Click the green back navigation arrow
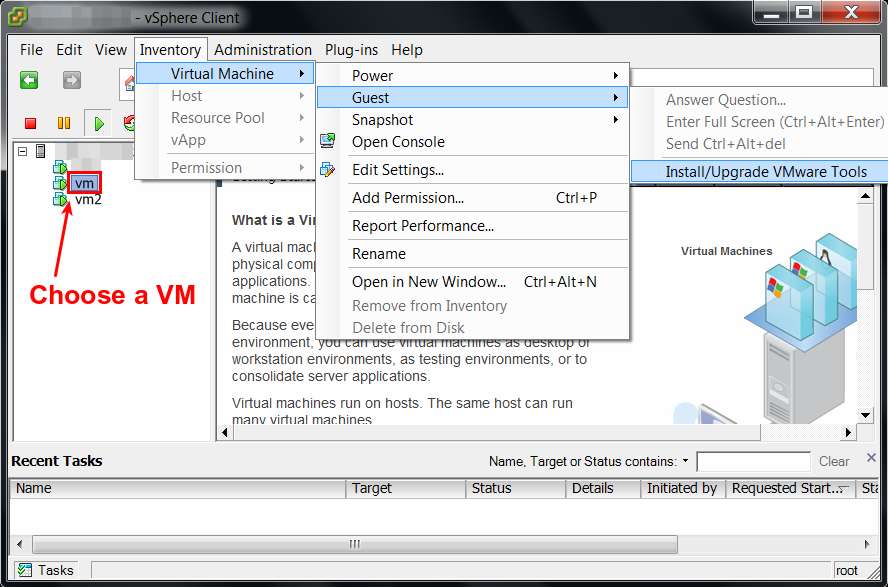Screen dimensions: 888x587 click(x=29, y=80)
